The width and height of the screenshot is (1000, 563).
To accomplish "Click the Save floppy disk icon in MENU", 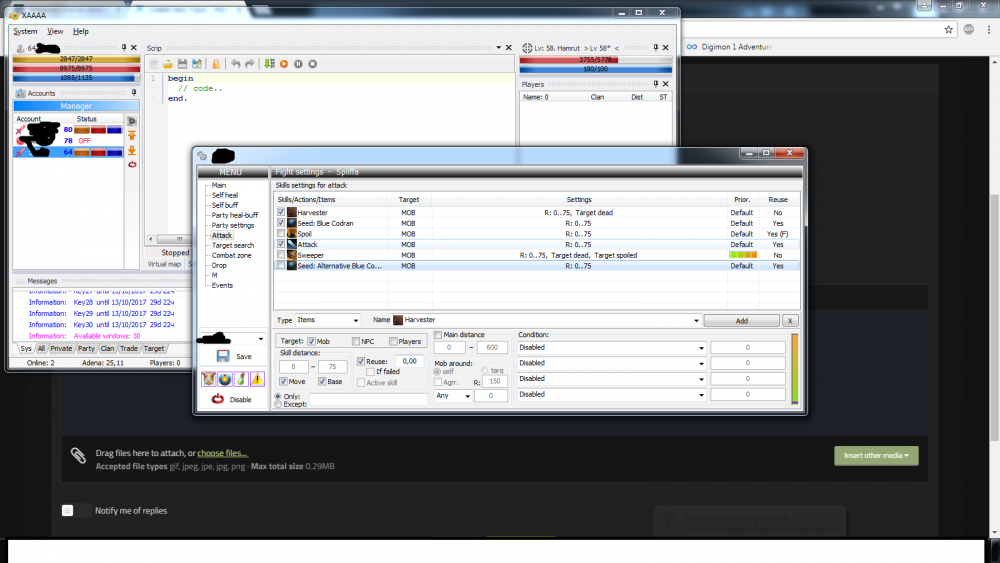I will (221, 356).
